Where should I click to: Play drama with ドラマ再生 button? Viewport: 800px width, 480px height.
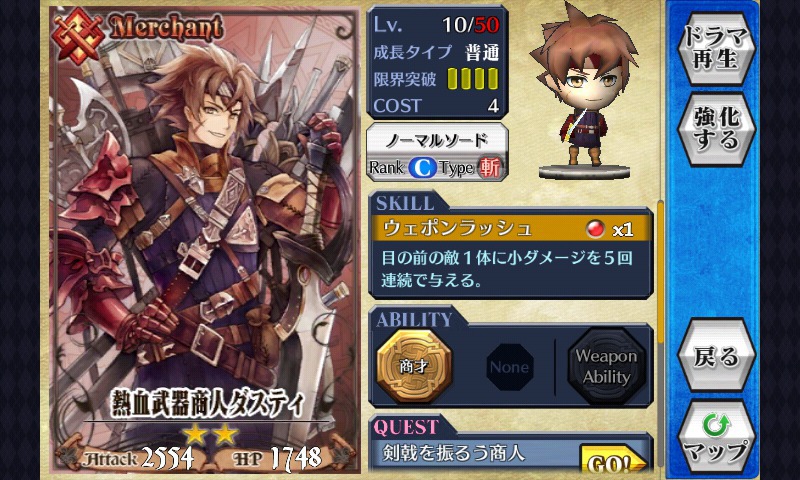[716, 47]
